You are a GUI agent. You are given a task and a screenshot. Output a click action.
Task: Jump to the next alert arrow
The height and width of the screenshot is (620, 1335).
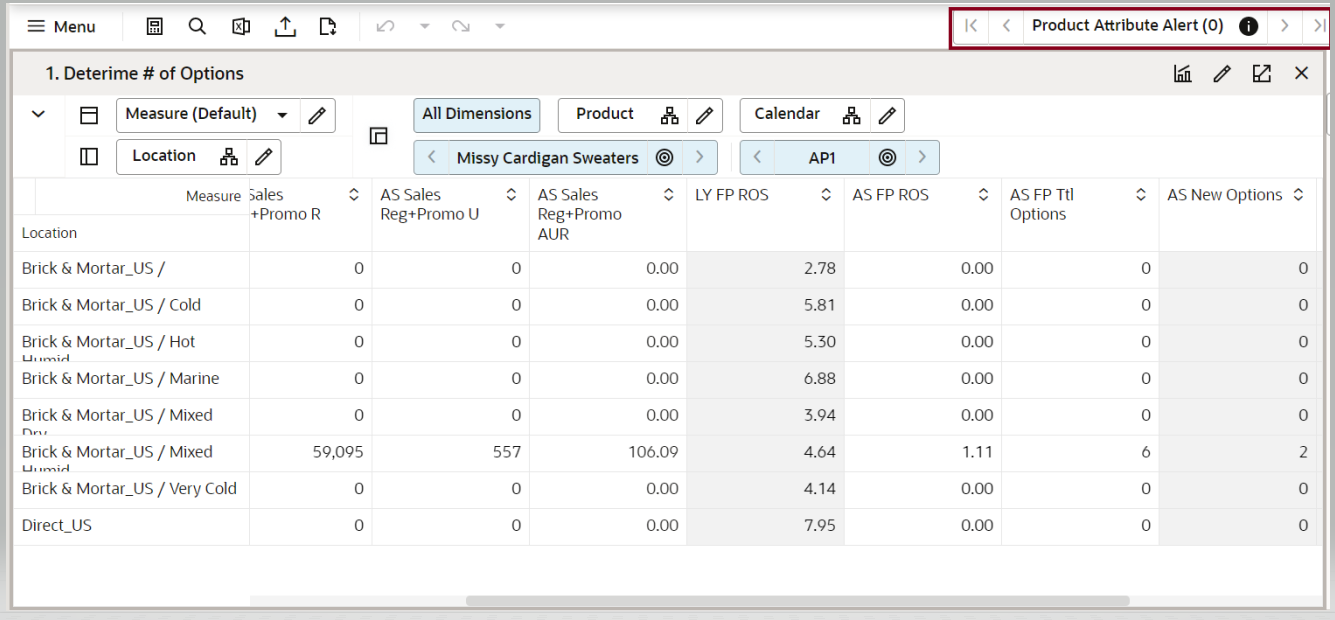[1285, 26]
